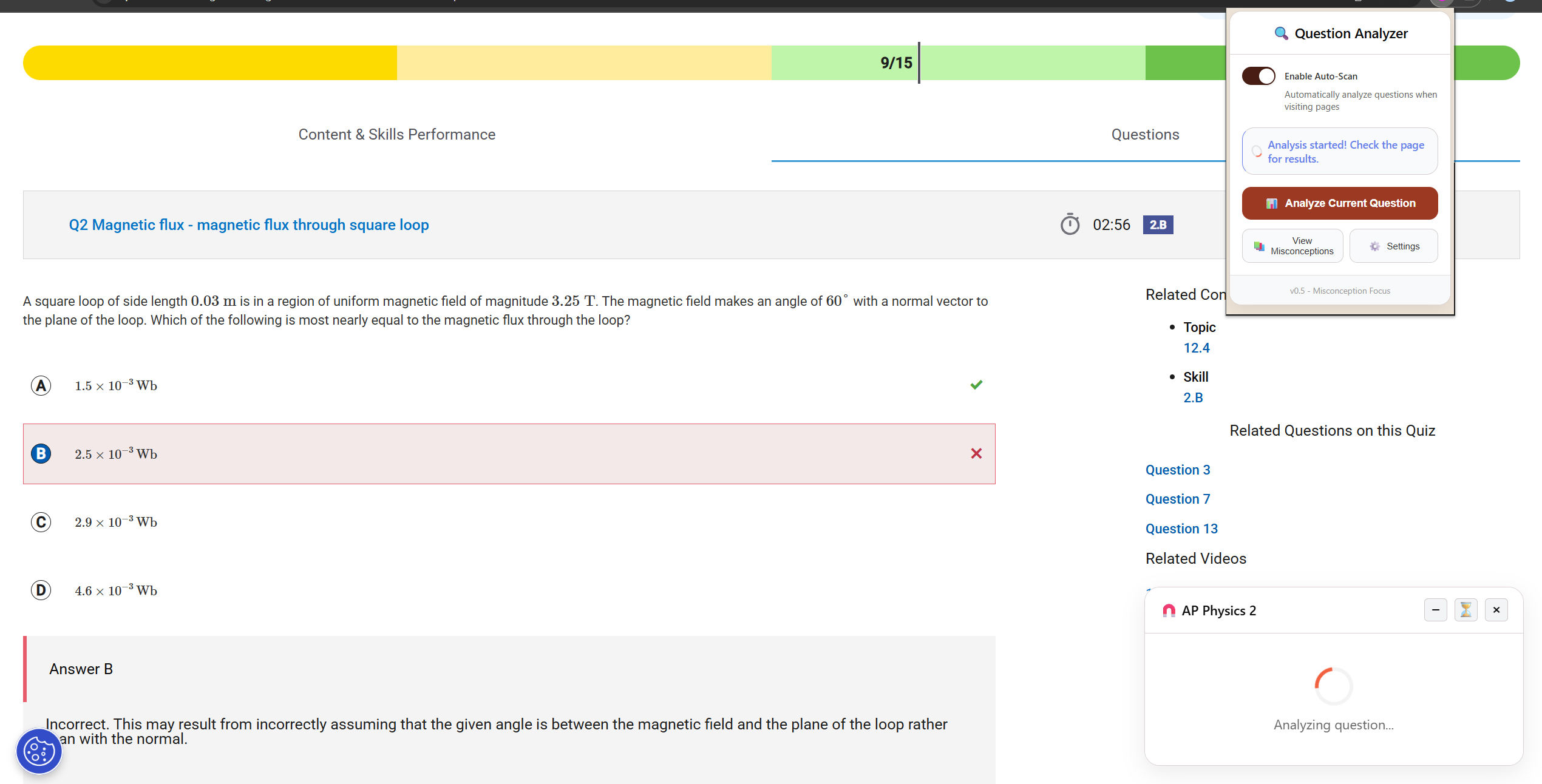Image resolution: width=1542 pixels, height=784 pixels.
Task: Click the green checkmark on answer A
Action: pos(976,385)
